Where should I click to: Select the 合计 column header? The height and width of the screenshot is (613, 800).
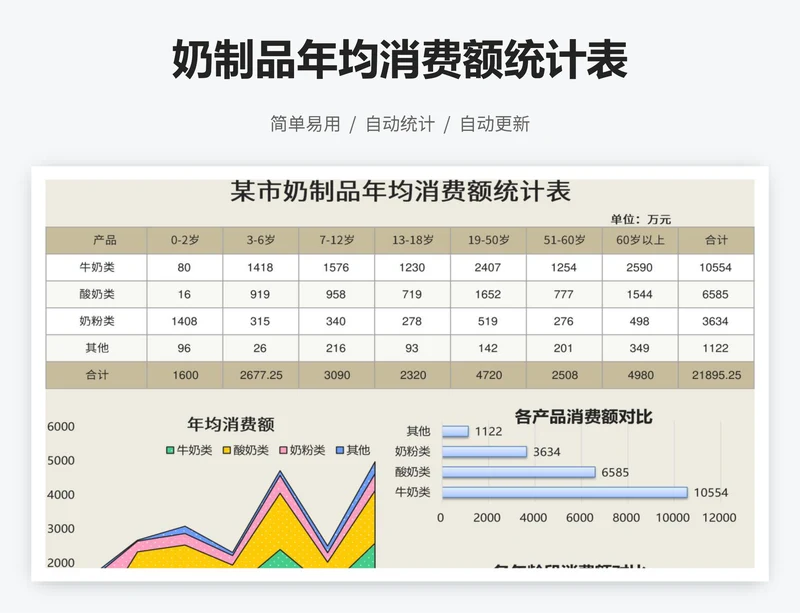(x=716, y=240)
